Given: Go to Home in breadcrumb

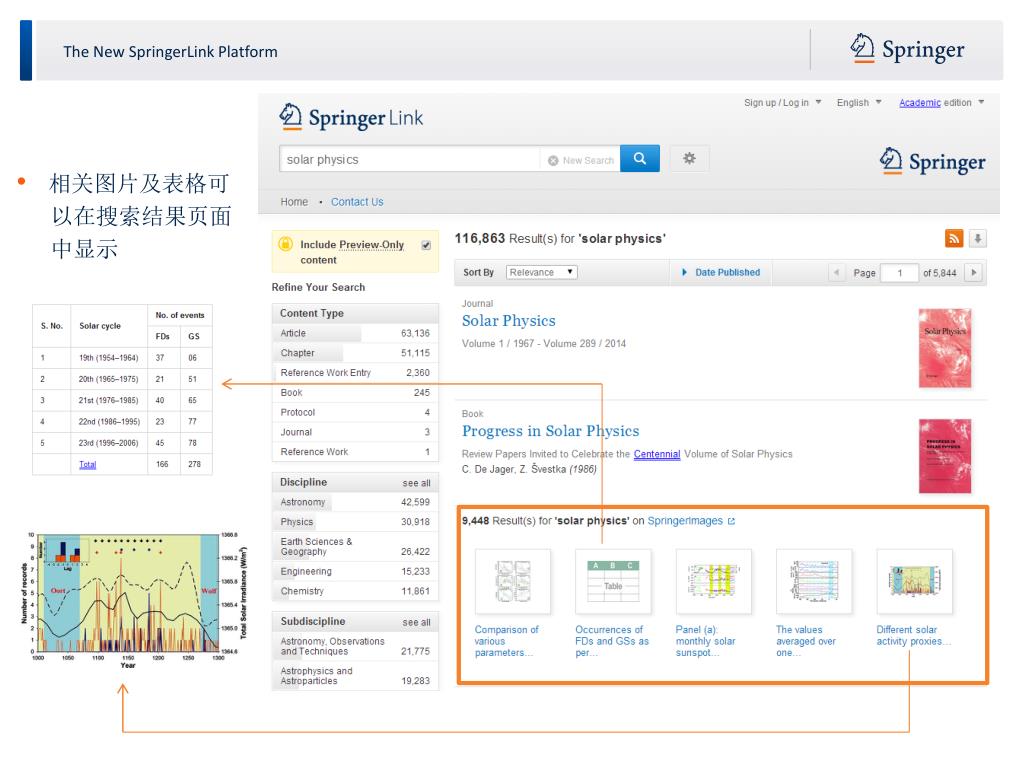Looking at the screenshot, I should point(294,202).
